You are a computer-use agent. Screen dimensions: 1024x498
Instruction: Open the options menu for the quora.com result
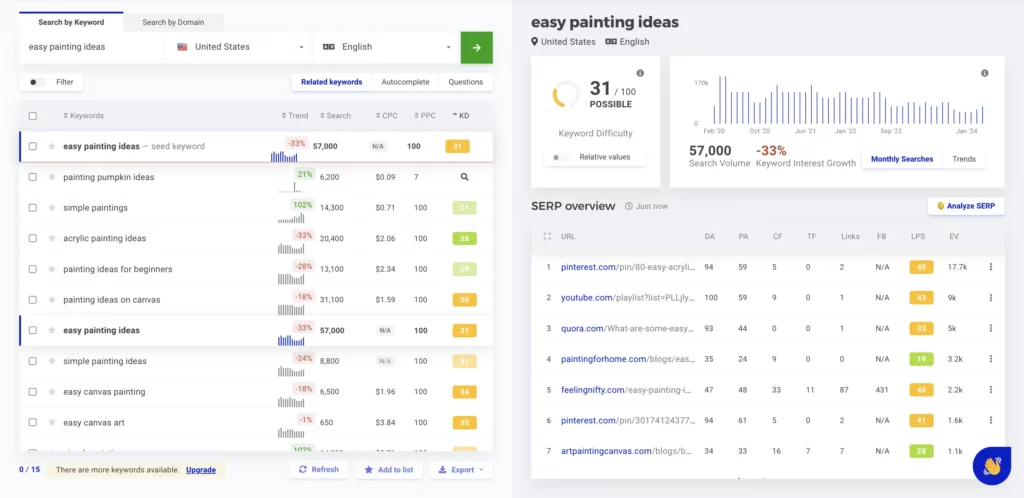[991, 328]
